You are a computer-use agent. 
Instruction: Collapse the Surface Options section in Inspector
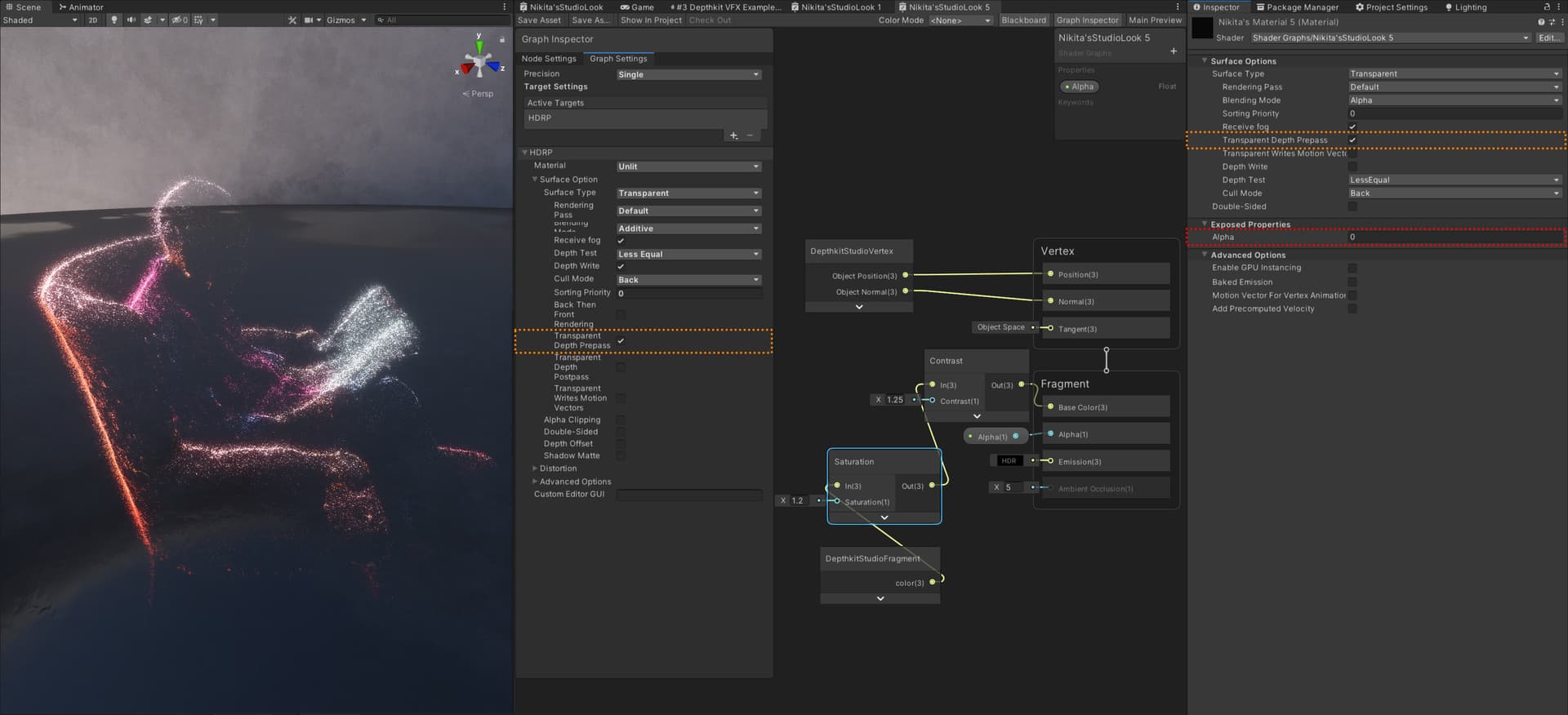(1205, 61)
